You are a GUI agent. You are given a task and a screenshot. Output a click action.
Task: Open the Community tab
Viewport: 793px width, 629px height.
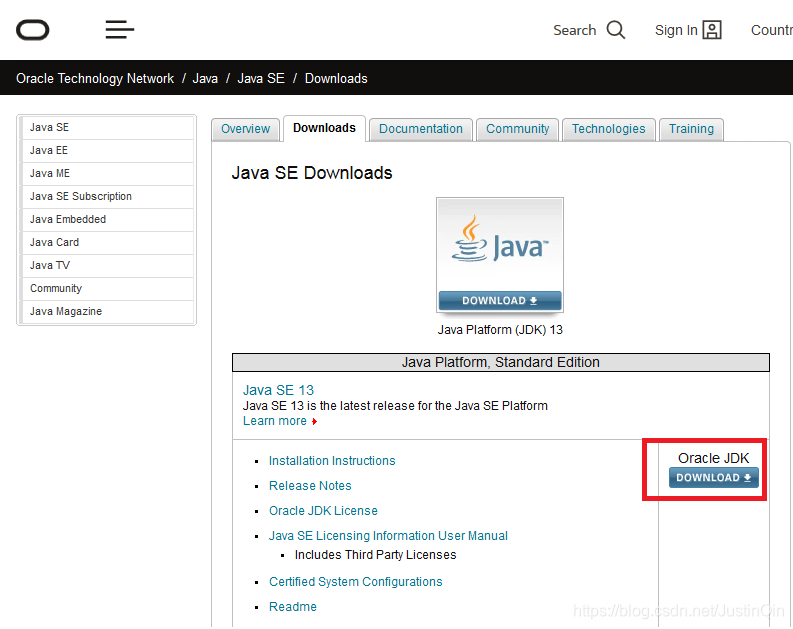click(x=517, y=129)
